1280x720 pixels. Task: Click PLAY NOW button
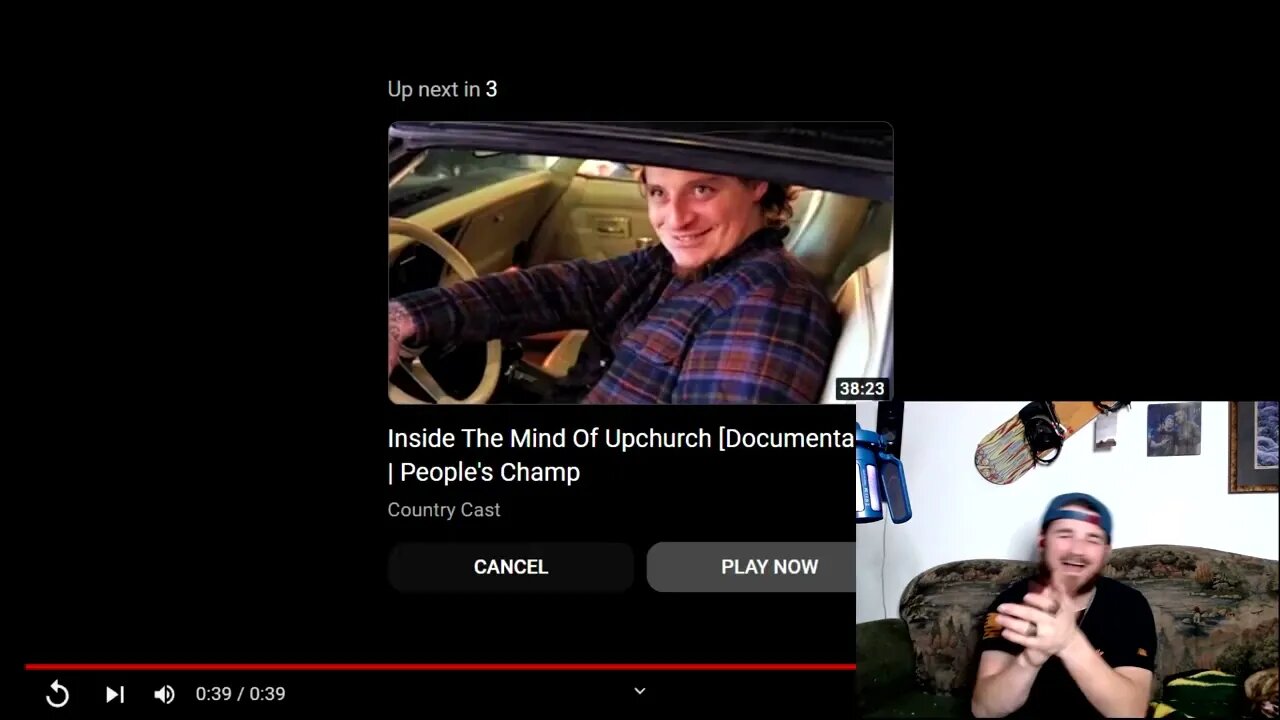pos(751,567)
